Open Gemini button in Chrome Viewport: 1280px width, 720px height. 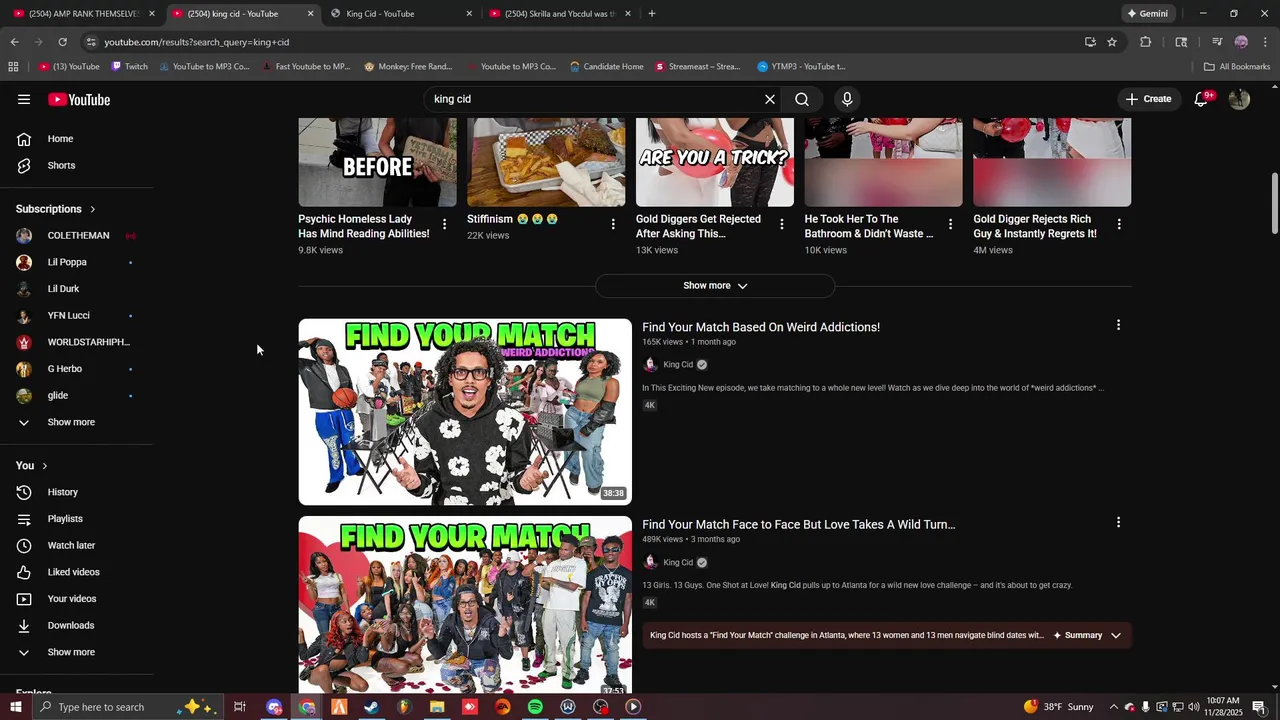click(1147, 14)
